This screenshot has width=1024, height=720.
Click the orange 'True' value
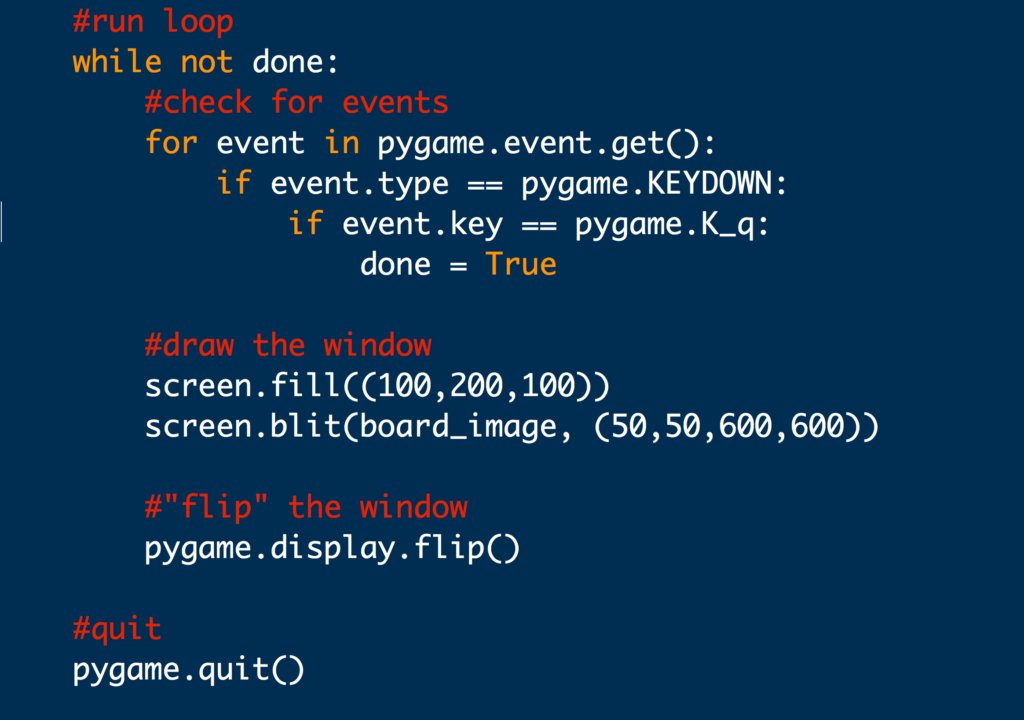tap(521, 265)
